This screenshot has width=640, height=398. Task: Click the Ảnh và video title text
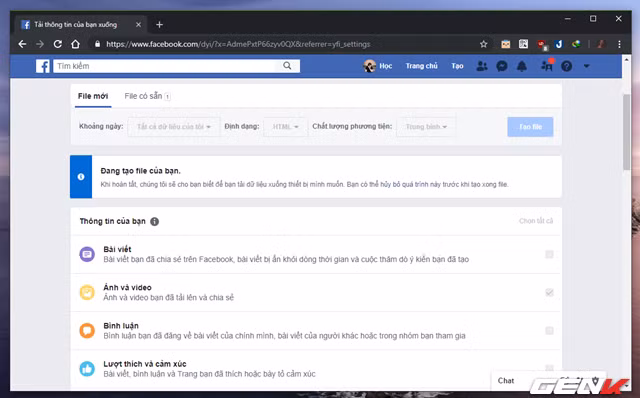(x=127, y=287)
